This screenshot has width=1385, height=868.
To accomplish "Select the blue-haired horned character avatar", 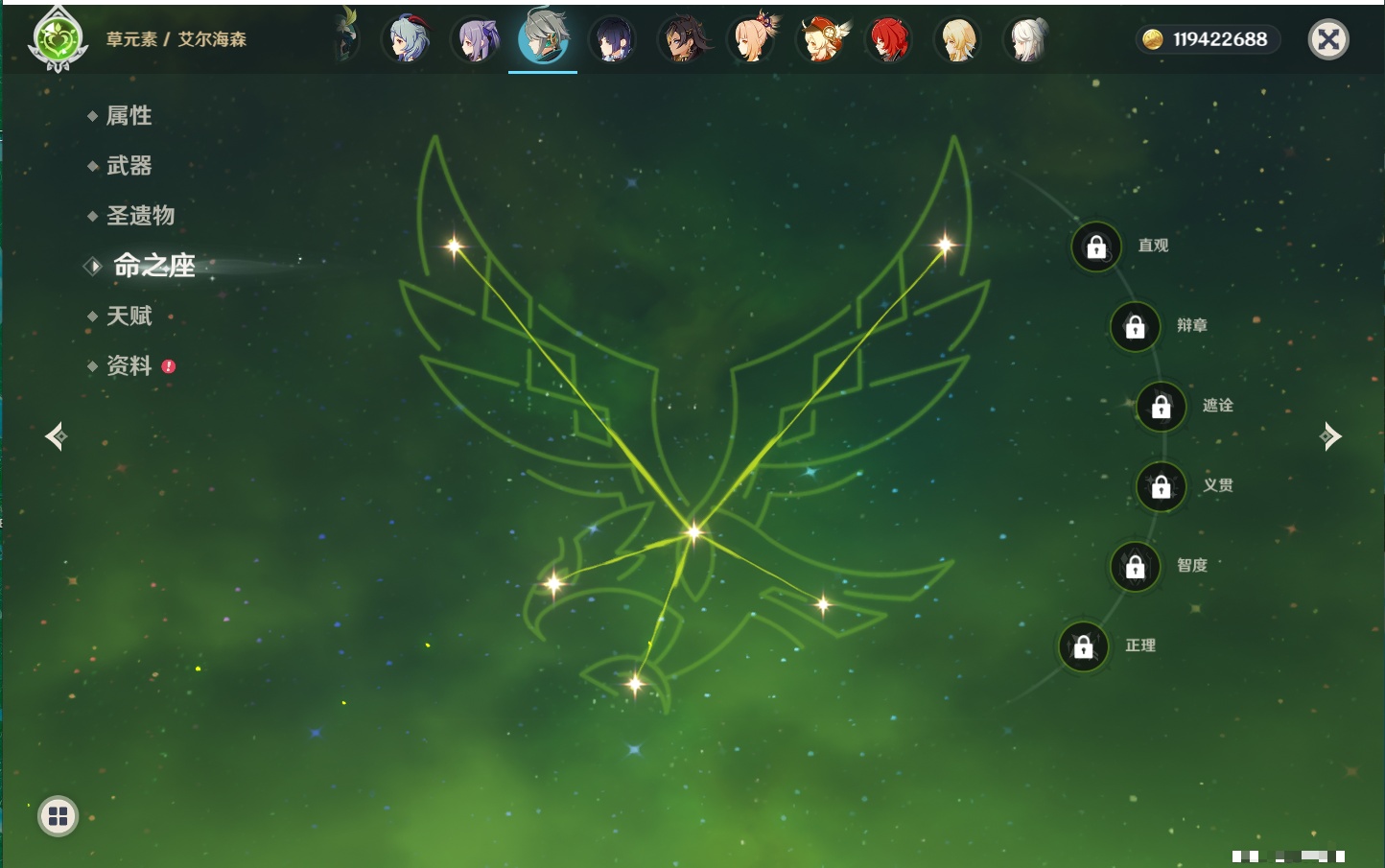I will coord(407,39).
